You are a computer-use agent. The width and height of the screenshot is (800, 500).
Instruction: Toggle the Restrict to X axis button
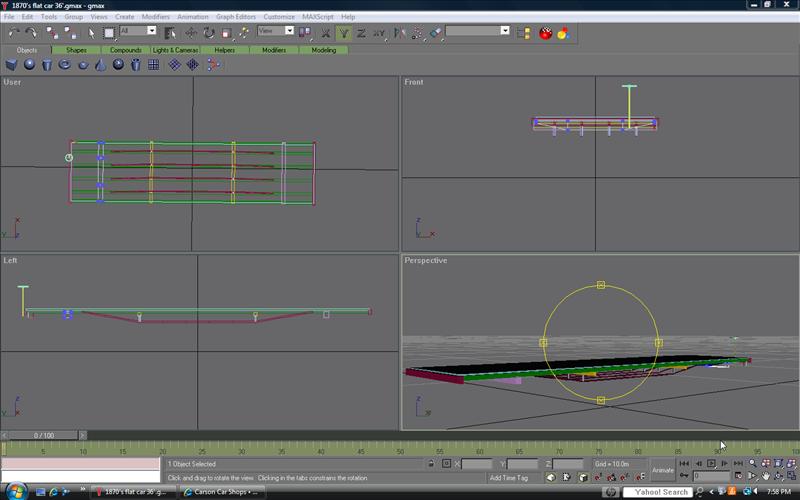click(326, 33)
